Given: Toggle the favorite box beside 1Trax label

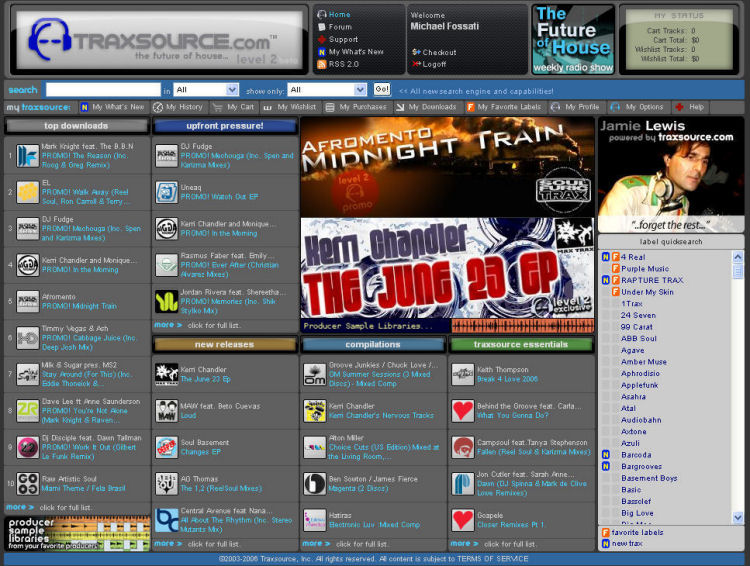Looking at the screenshot, I should pyautogui.click(x=615, y=303).
